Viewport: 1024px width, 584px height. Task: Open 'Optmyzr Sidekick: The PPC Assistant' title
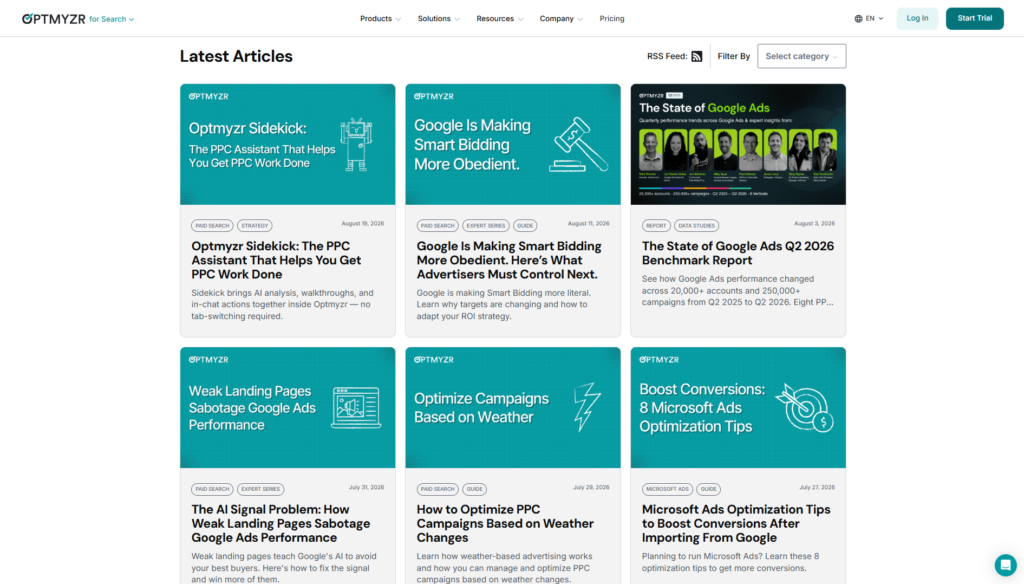(x=276, y=260)
